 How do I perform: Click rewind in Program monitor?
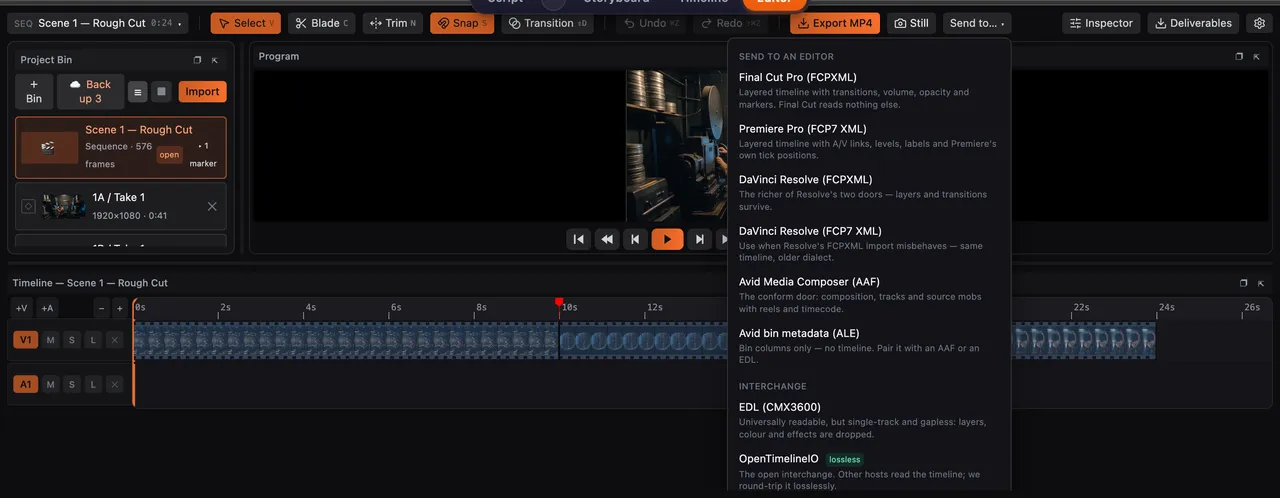[x=607, y=239]
